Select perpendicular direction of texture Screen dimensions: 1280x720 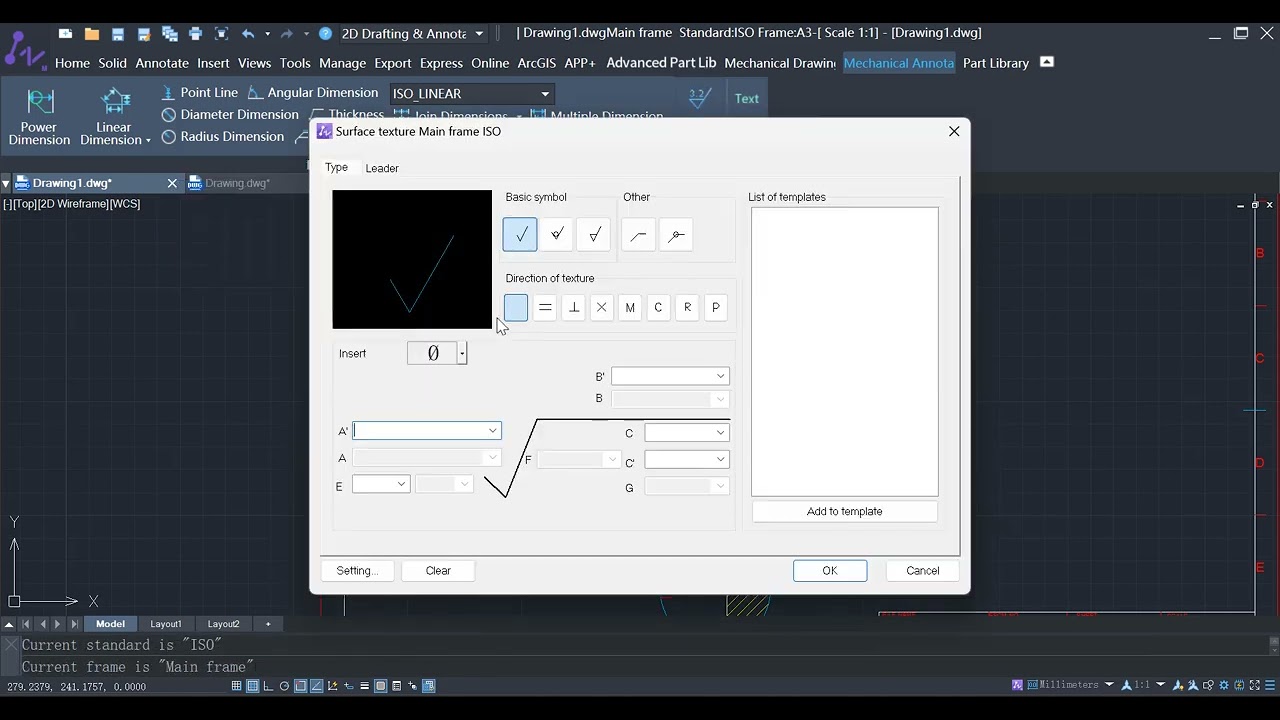click(574, 308)
